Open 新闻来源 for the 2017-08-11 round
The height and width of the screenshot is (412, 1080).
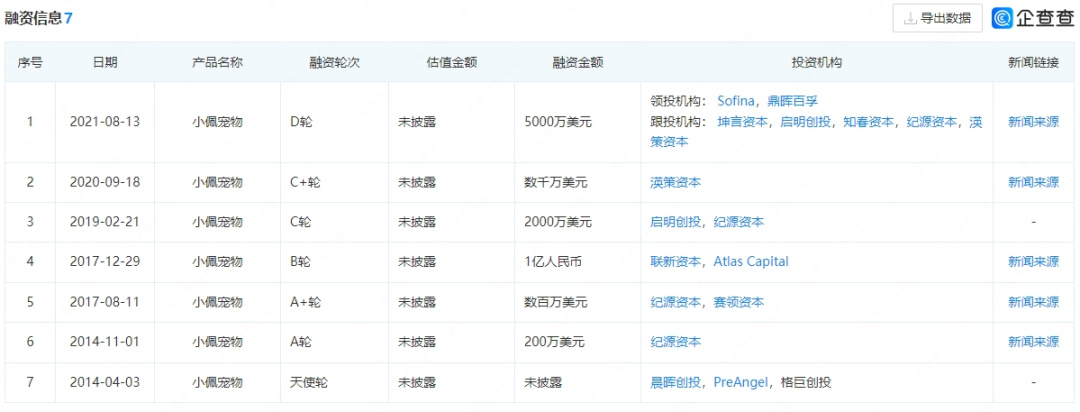click(1033, 302)
